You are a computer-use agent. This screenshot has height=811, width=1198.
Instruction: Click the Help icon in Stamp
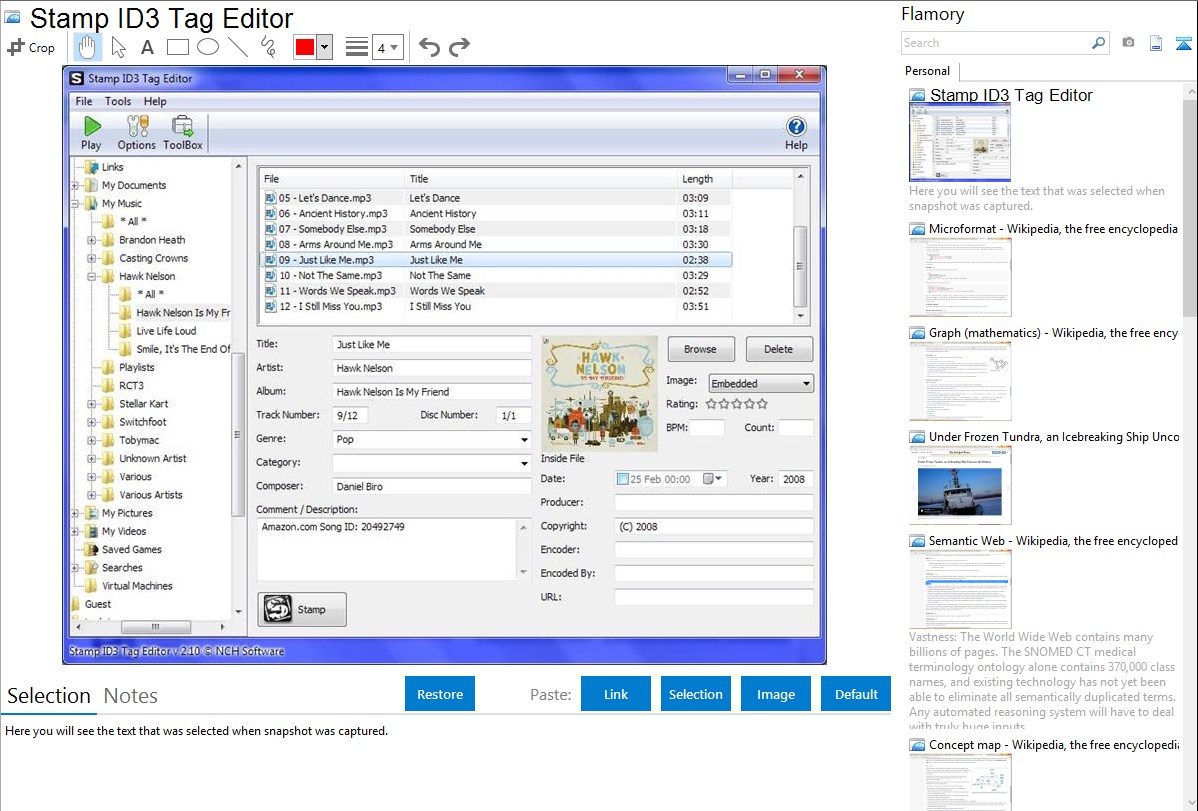click(x=795, y=133)
